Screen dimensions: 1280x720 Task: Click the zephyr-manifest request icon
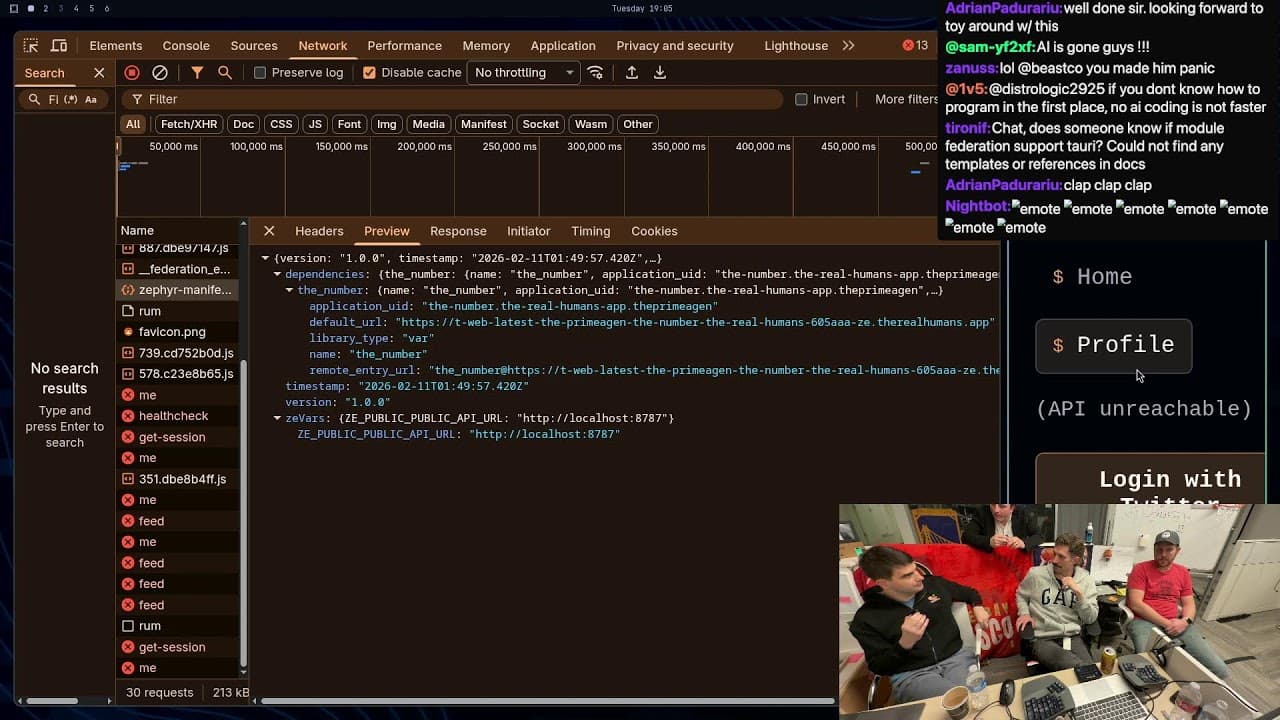coord(128,290)
